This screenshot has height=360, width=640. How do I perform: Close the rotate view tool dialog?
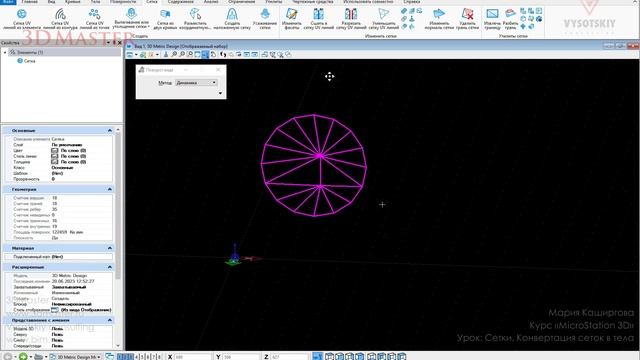point(218,70)
